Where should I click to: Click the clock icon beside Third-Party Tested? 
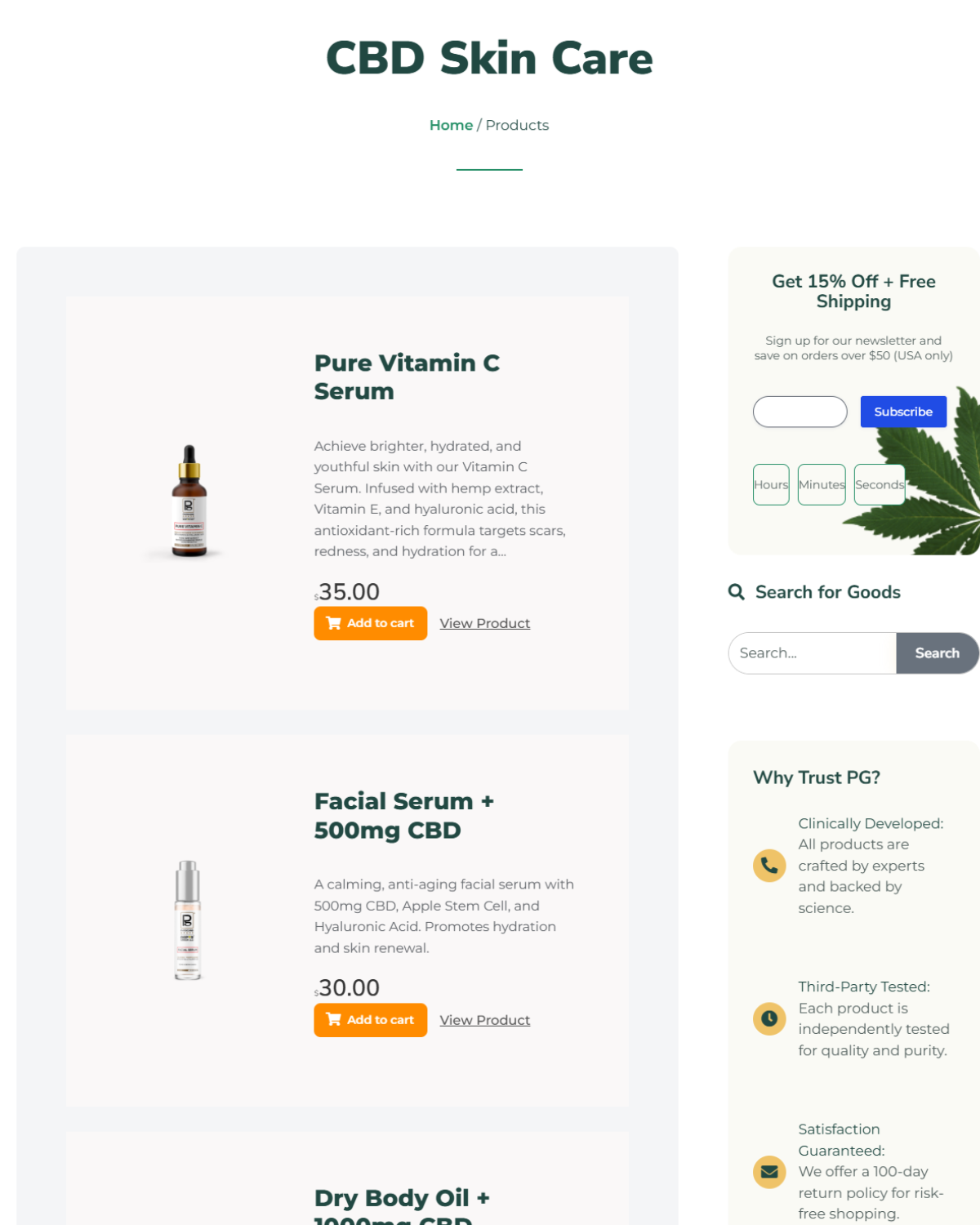[769, 1018]
